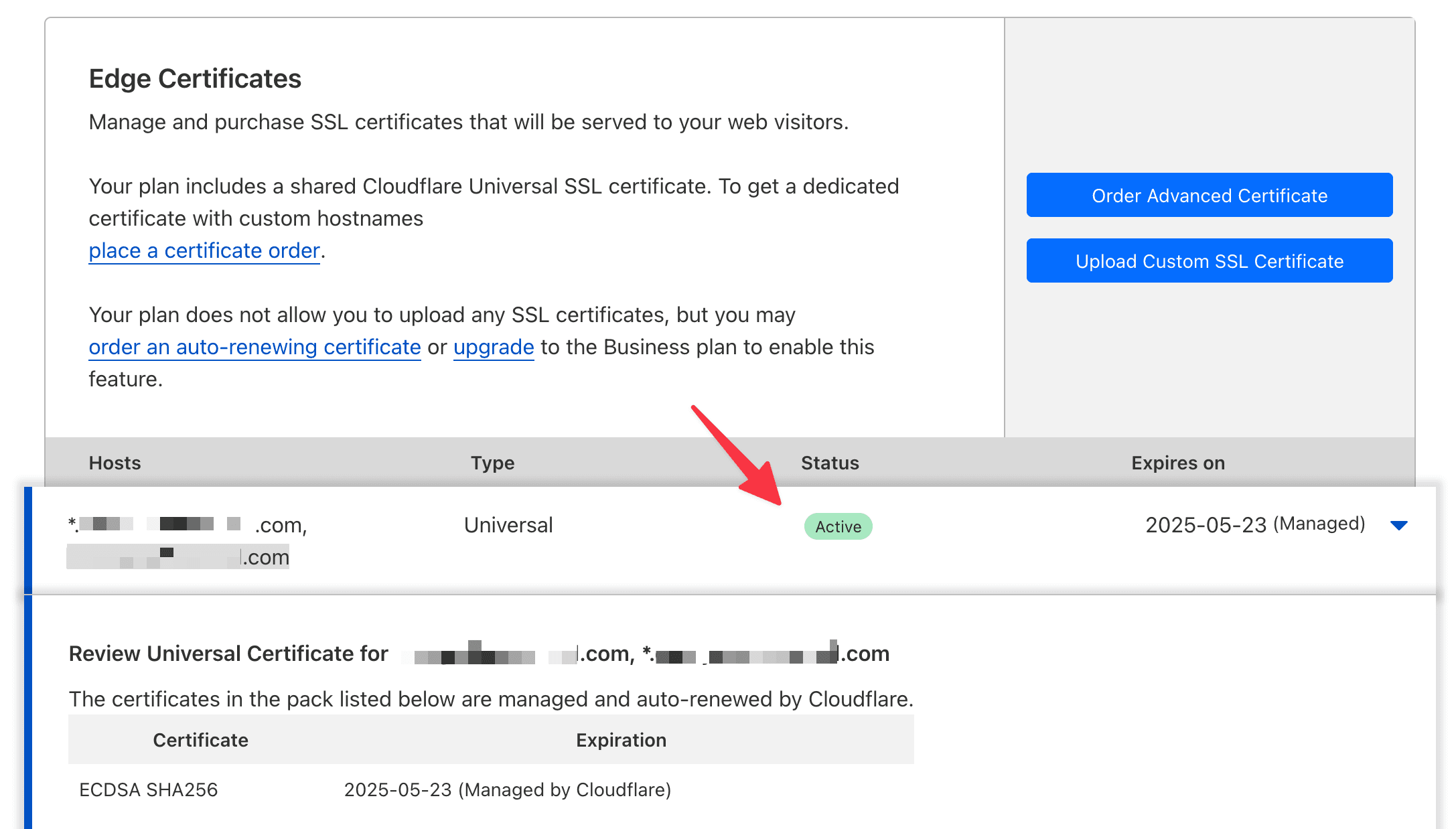The height and width of the screenshot is (829, 1456).
Task: Open the 'place a certificate order' link
Action: coord(204,250)
